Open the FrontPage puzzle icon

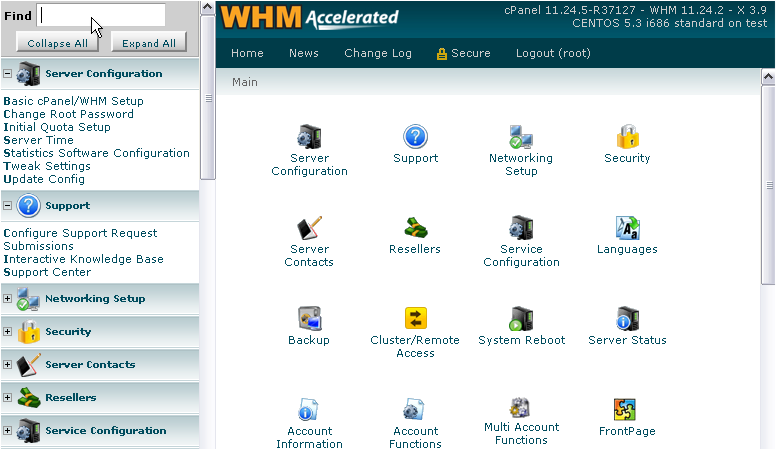point(625,409)
